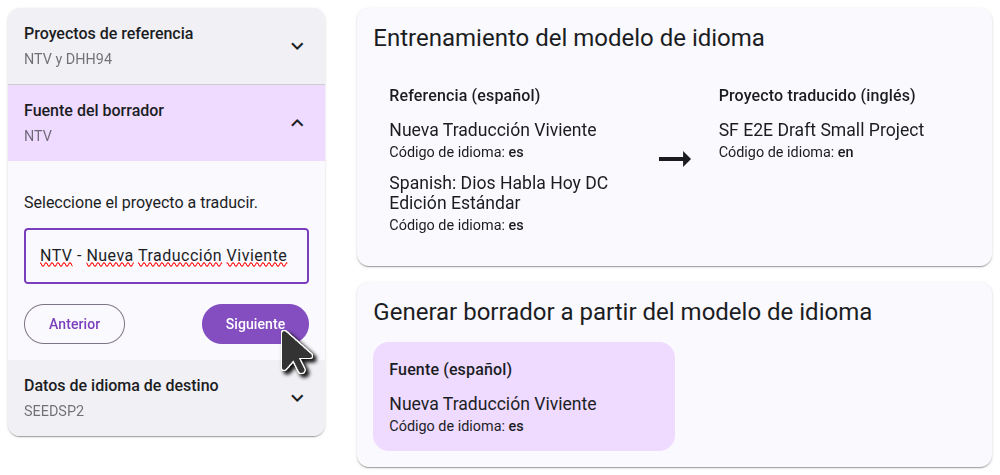
Task: Click the Proyecto traducido (inglés) column label
Action: pos(817,96)
